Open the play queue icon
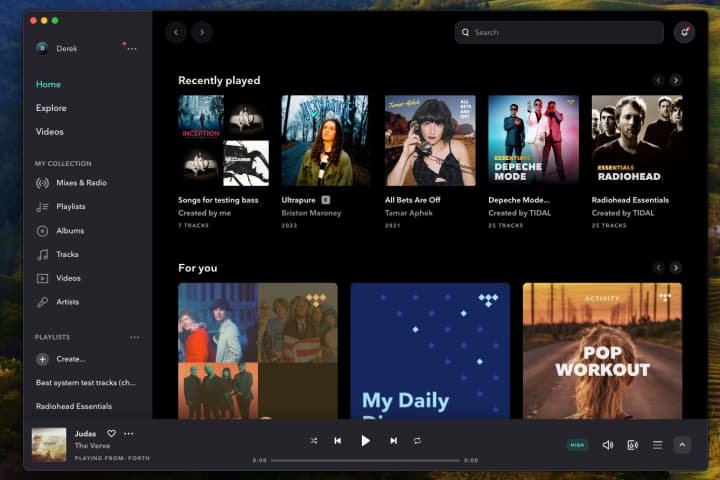720x480 pixels. coord(658,445)
